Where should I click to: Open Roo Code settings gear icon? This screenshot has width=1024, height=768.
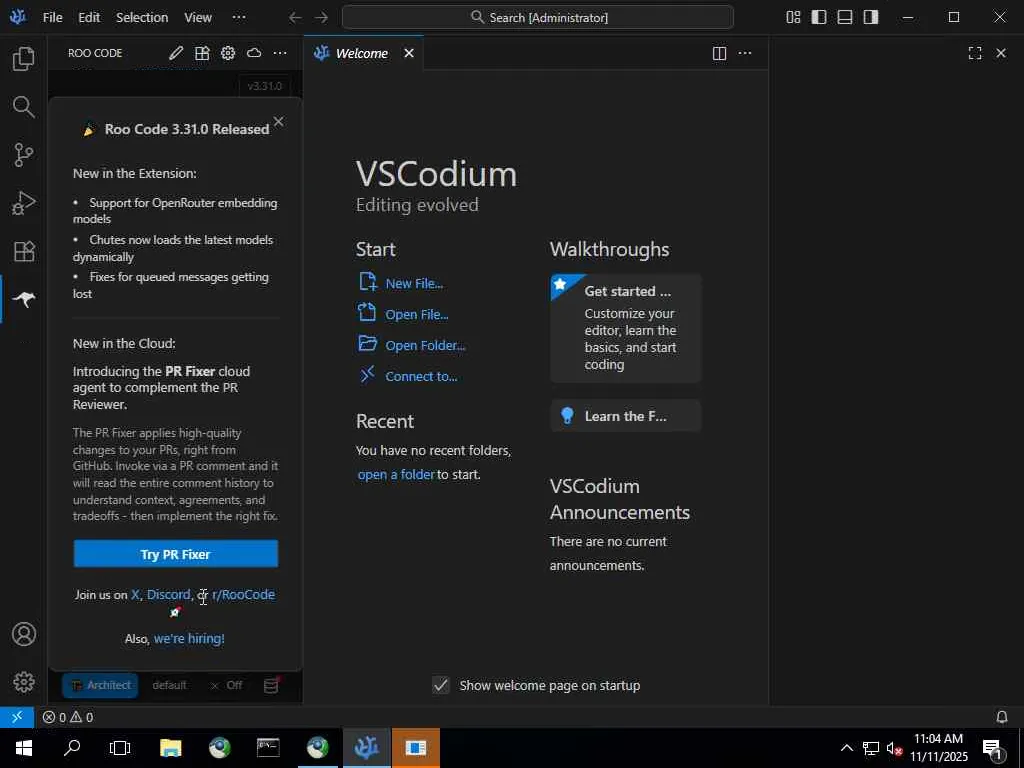pyautogui.click(x=228, y=53)
